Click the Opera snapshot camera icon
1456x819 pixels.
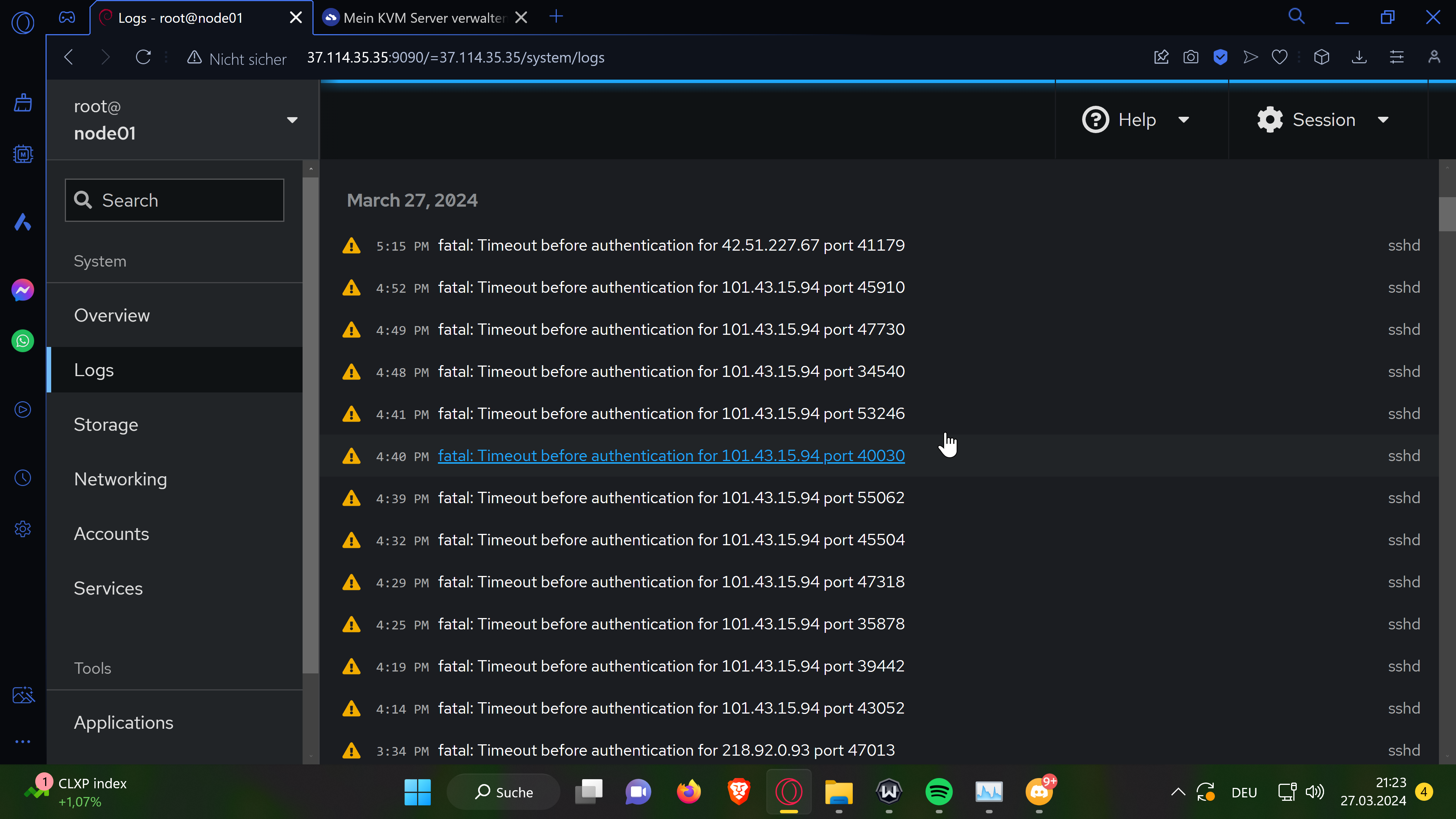click(x=1190, y=57)
